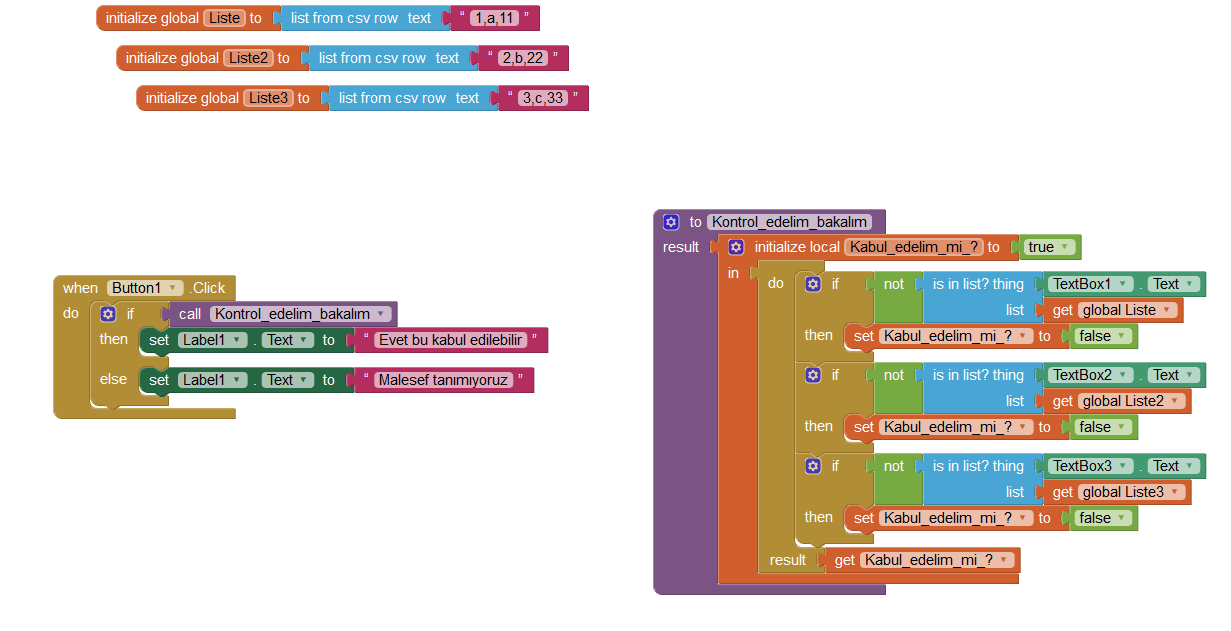Open Text property dropdown in 'Evet' set row
Image resolution: width=1231 pixels, height=631 pixels.
[x=287, y=340]
